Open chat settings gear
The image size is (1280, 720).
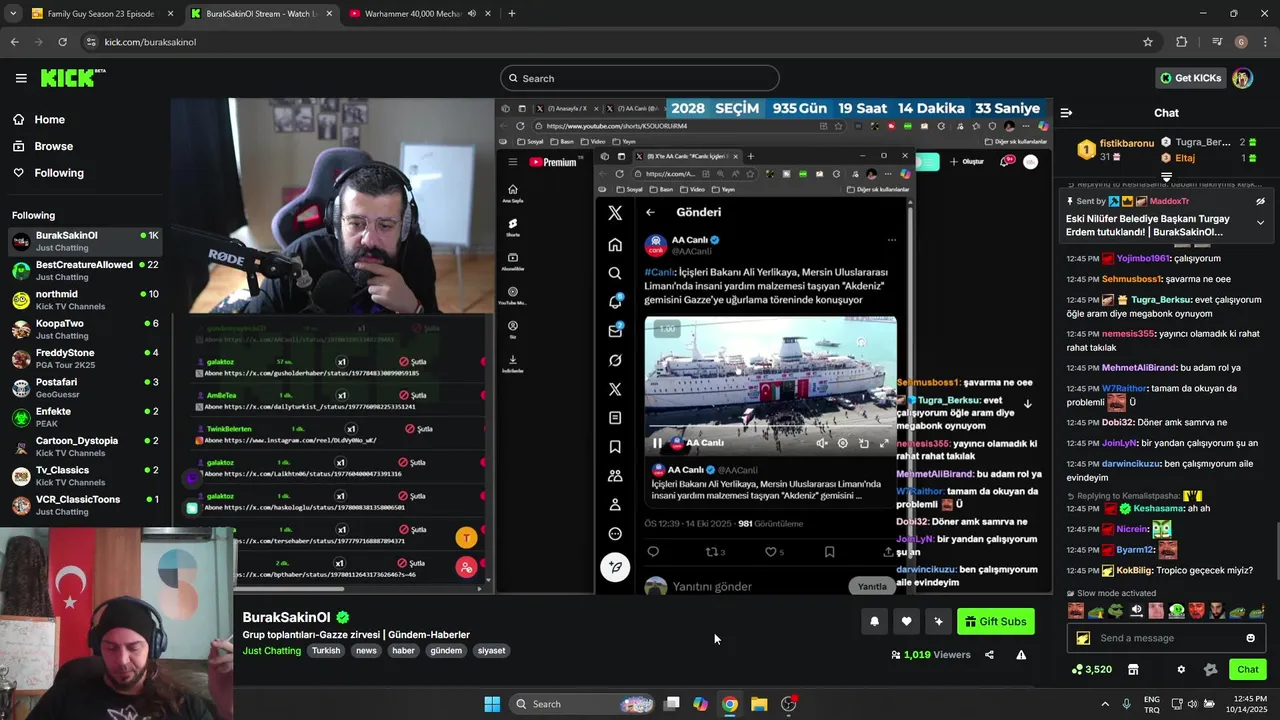1181,670
